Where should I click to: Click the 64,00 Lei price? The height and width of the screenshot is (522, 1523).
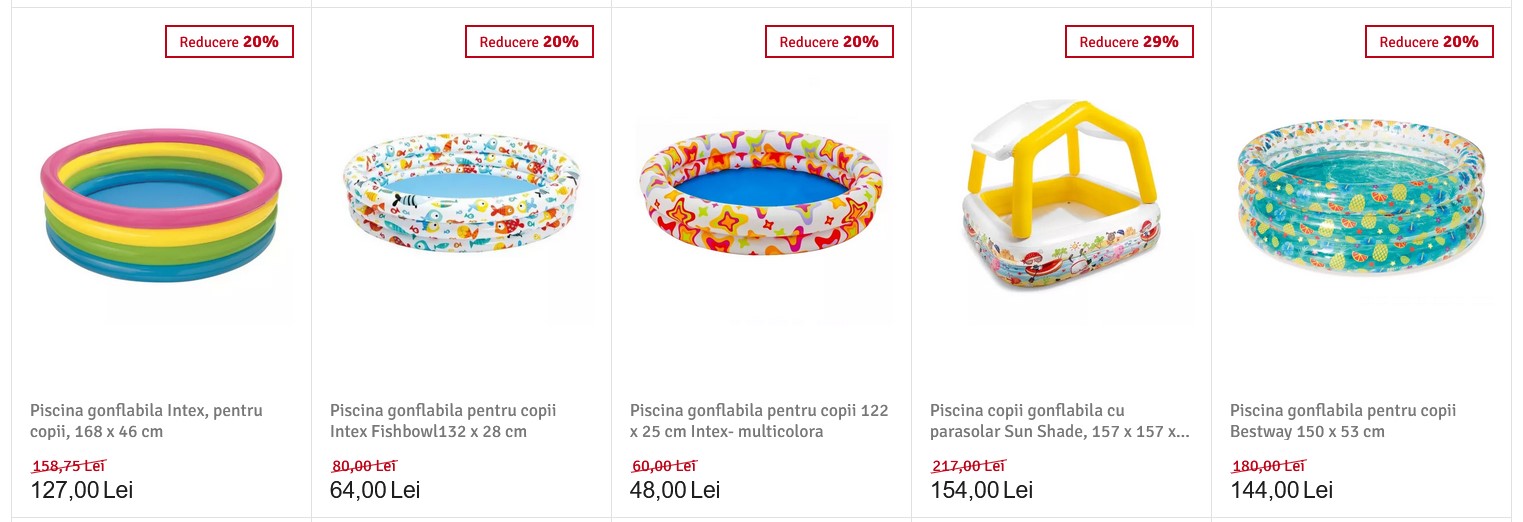pos(375,490)
